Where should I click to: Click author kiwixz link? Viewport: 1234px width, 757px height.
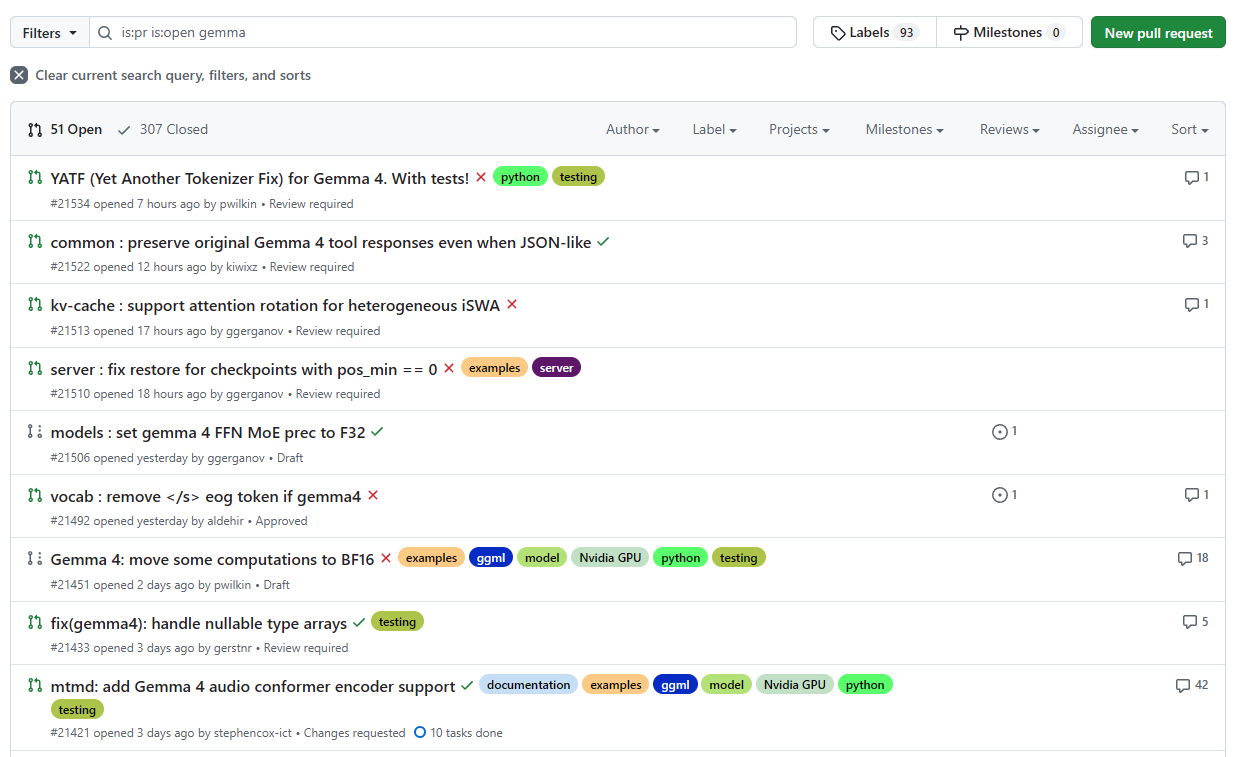click(241, 267)
